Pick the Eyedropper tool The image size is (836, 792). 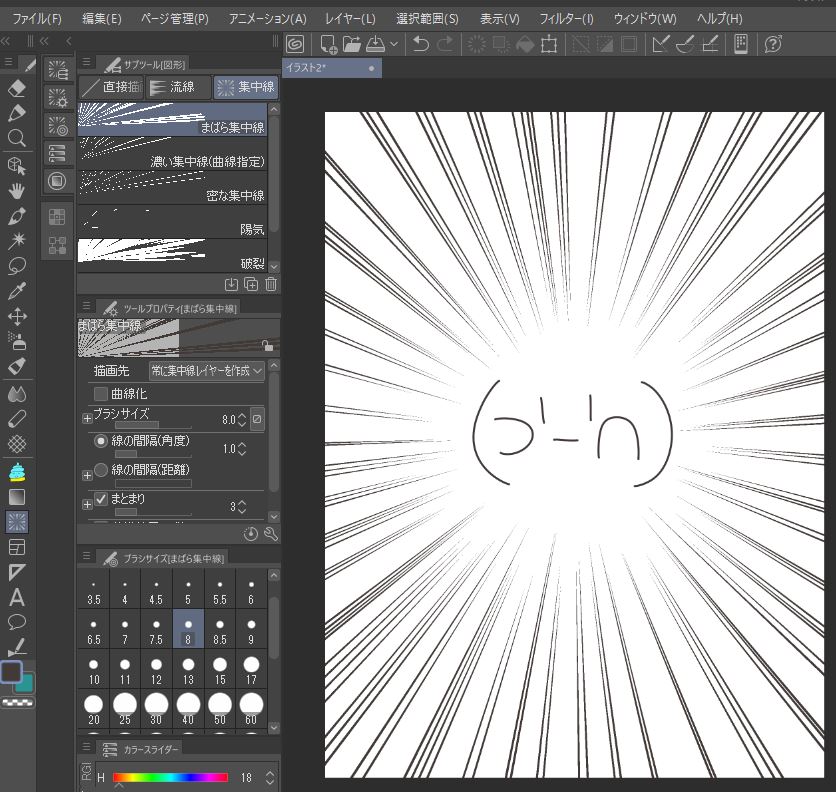tap(16, 291)
